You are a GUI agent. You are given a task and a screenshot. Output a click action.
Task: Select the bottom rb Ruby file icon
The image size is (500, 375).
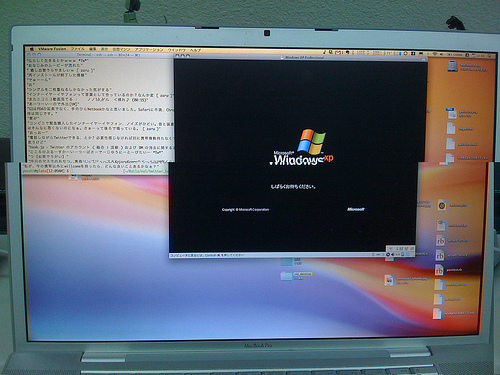tap(439, 270)
